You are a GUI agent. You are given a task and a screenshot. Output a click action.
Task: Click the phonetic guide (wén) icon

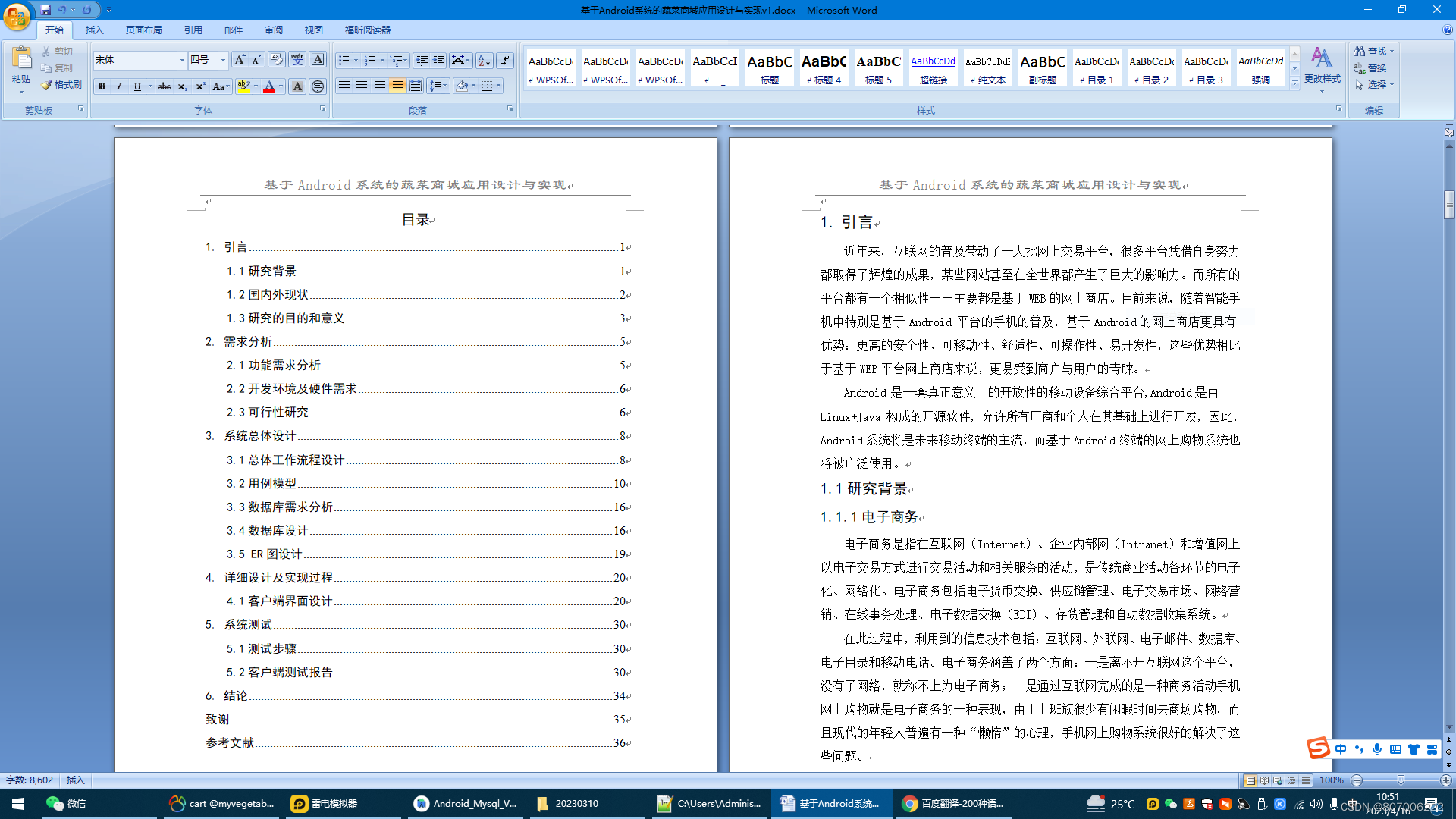[x=297, y=60]
